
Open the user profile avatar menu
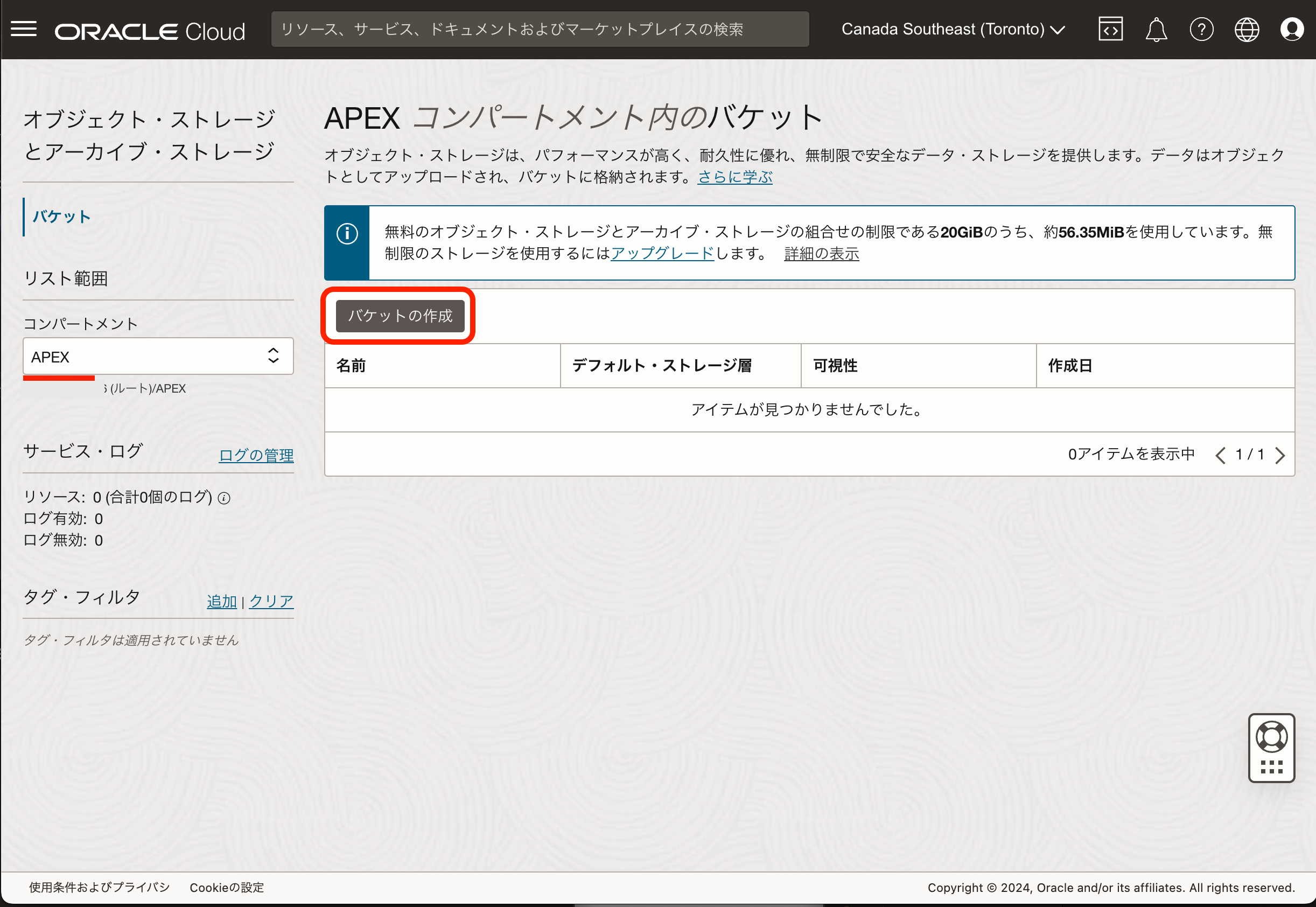tap(1292, 29)
